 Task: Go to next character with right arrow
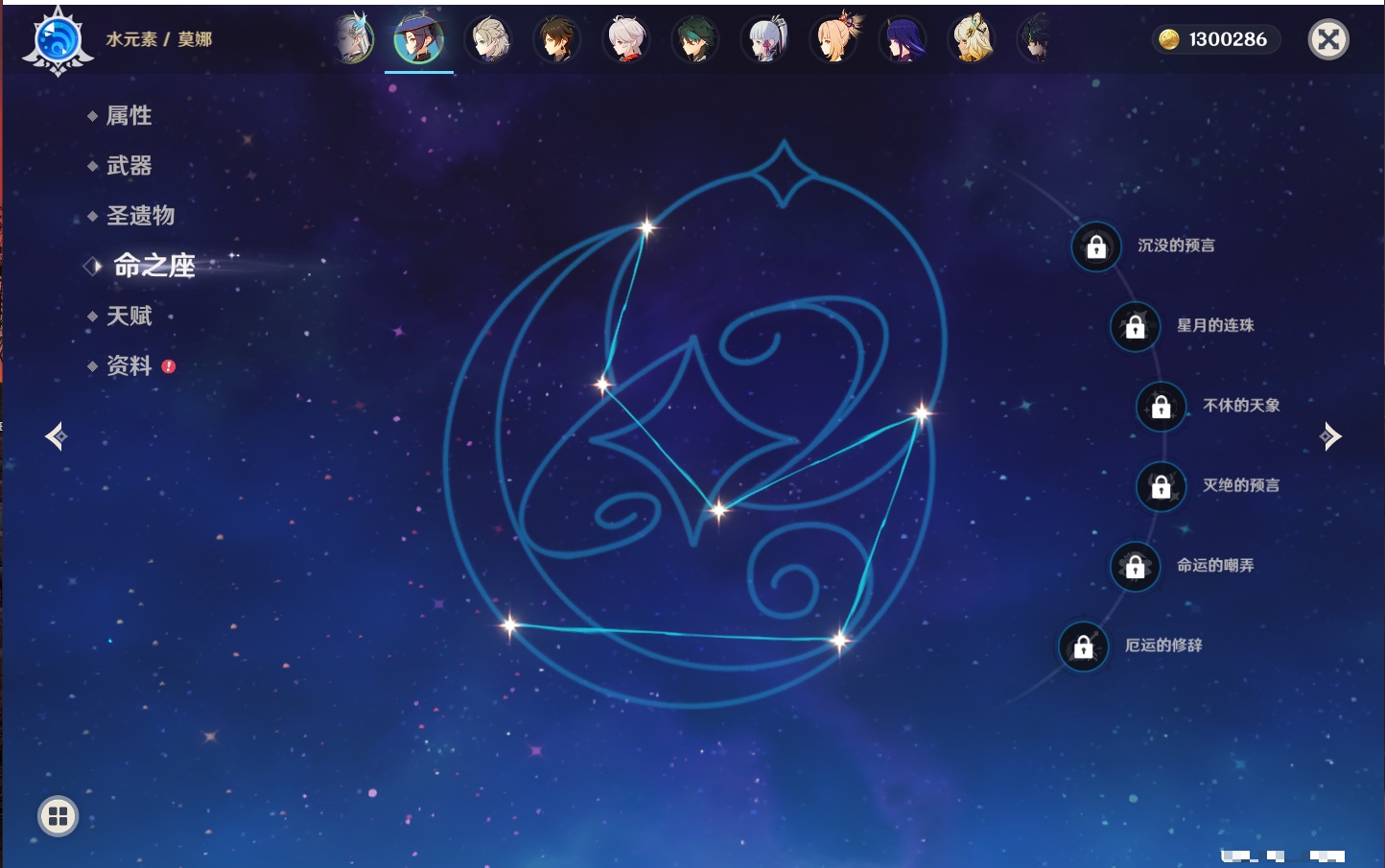pyautogui.click(x=1330, y=436)
